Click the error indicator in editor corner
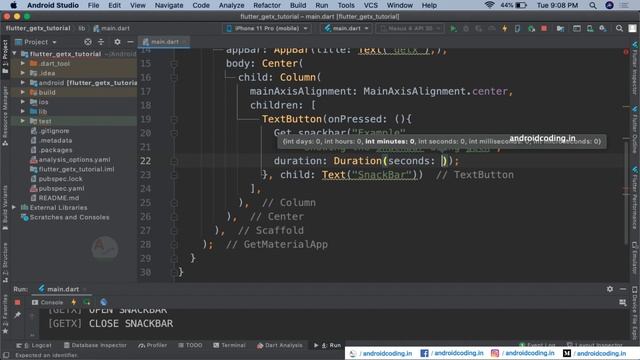The height and width of the screenshot is (360, 640). 626,52
